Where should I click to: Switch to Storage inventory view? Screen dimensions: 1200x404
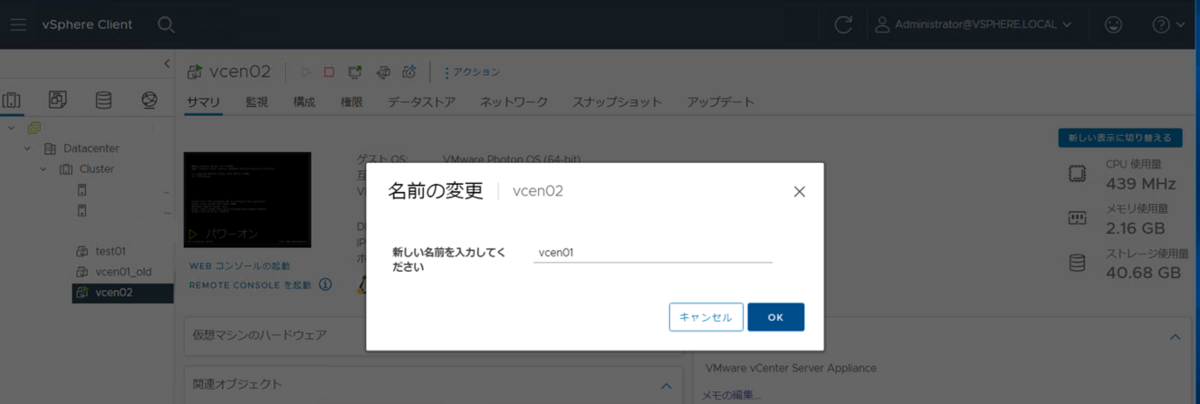[x=103, y=100]
